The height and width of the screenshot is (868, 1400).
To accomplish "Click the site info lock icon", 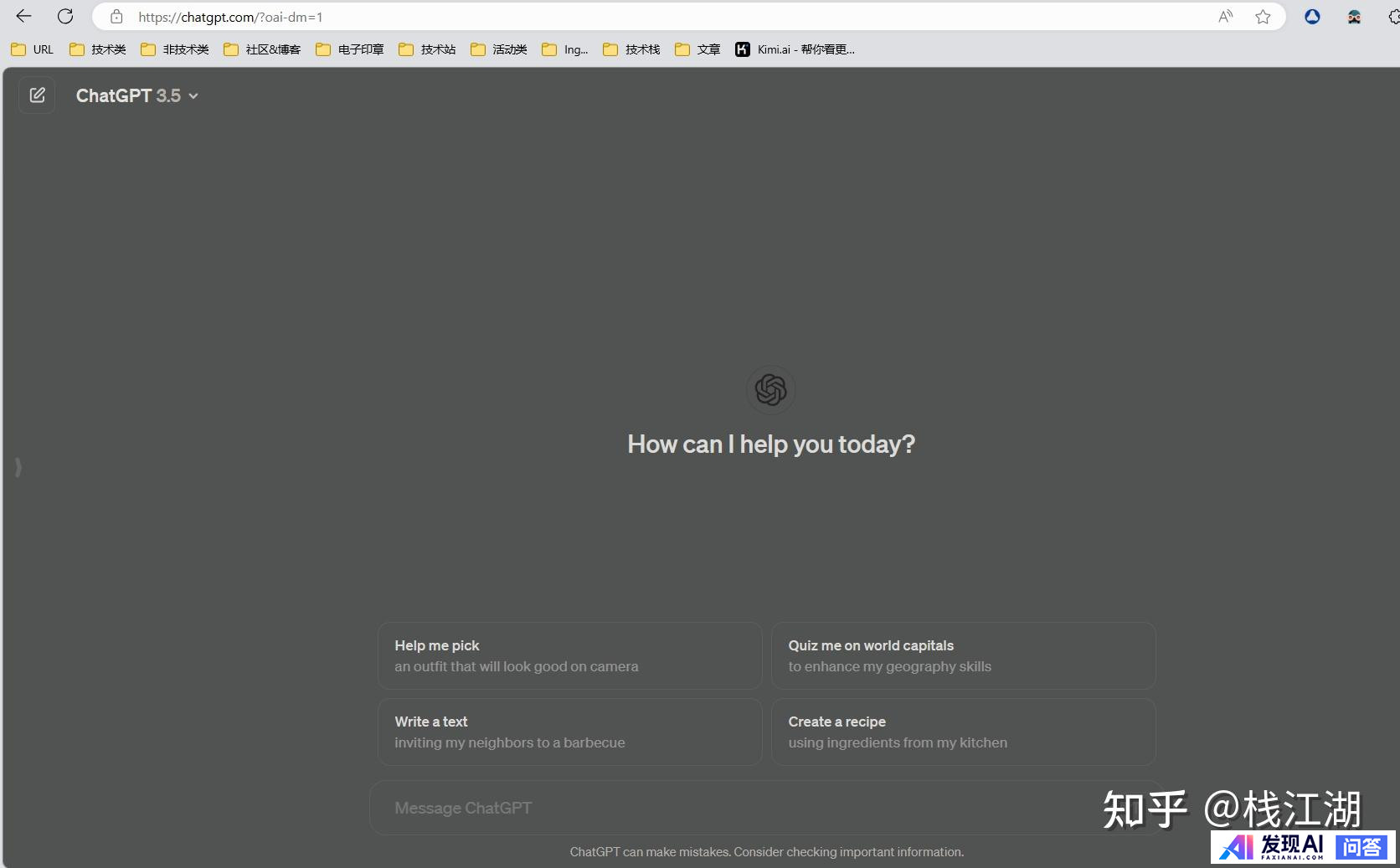I will coord(116,17).
